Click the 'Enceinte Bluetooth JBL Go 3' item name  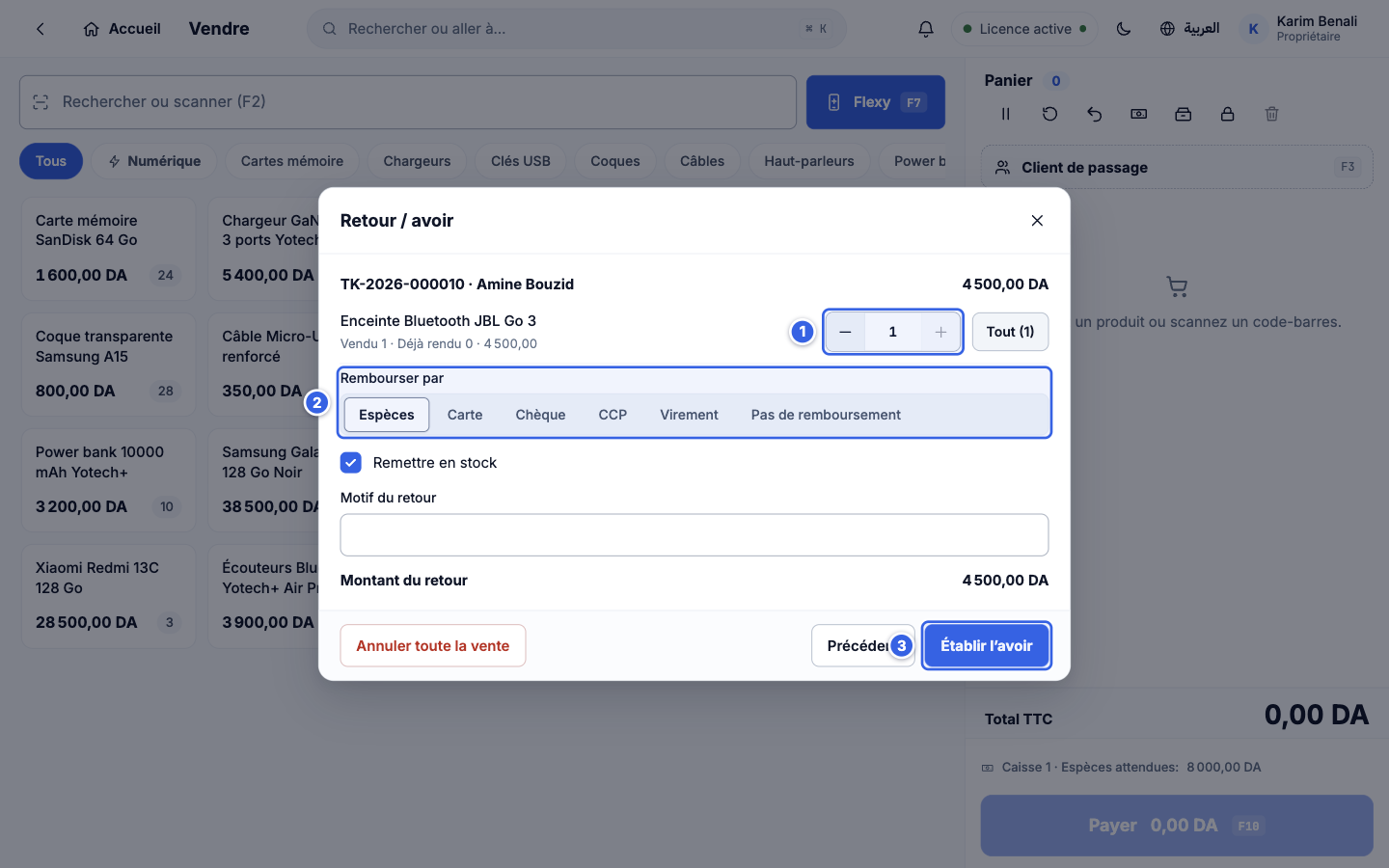pyautogui.click(x=438, y=321)
